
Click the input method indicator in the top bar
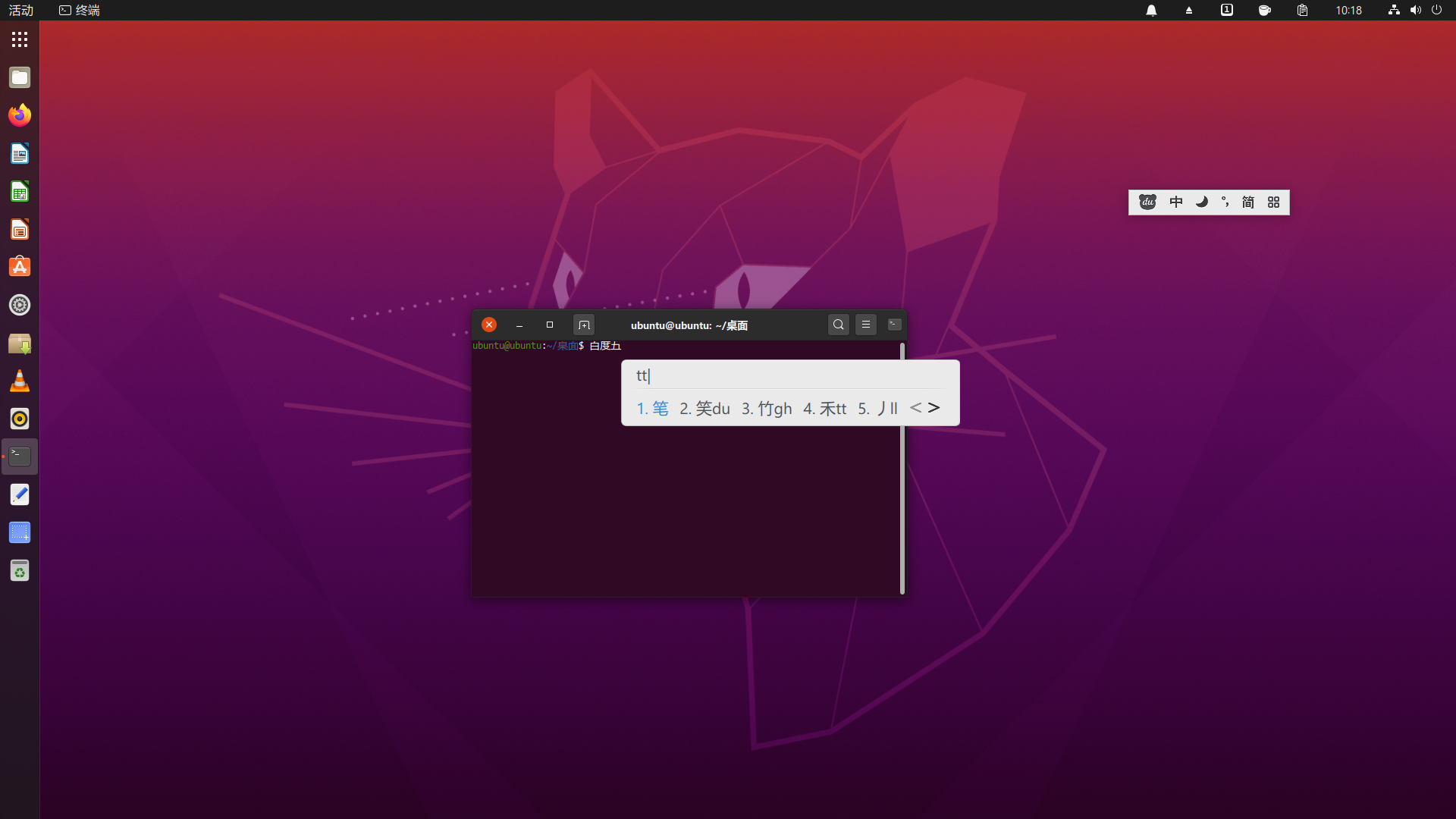coord(1227,10)
